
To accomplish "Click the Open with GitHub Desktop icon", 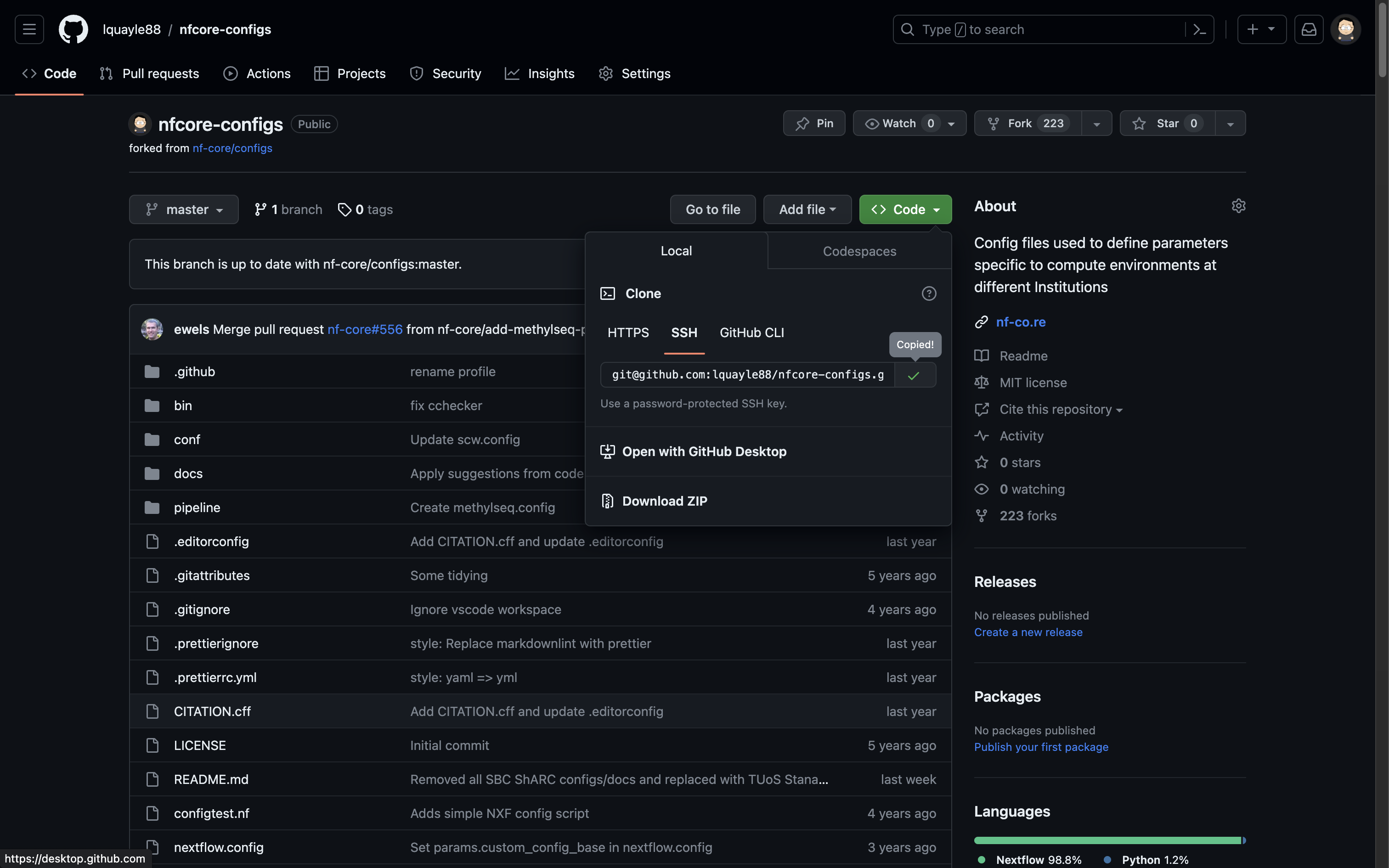I will [607, 452].
